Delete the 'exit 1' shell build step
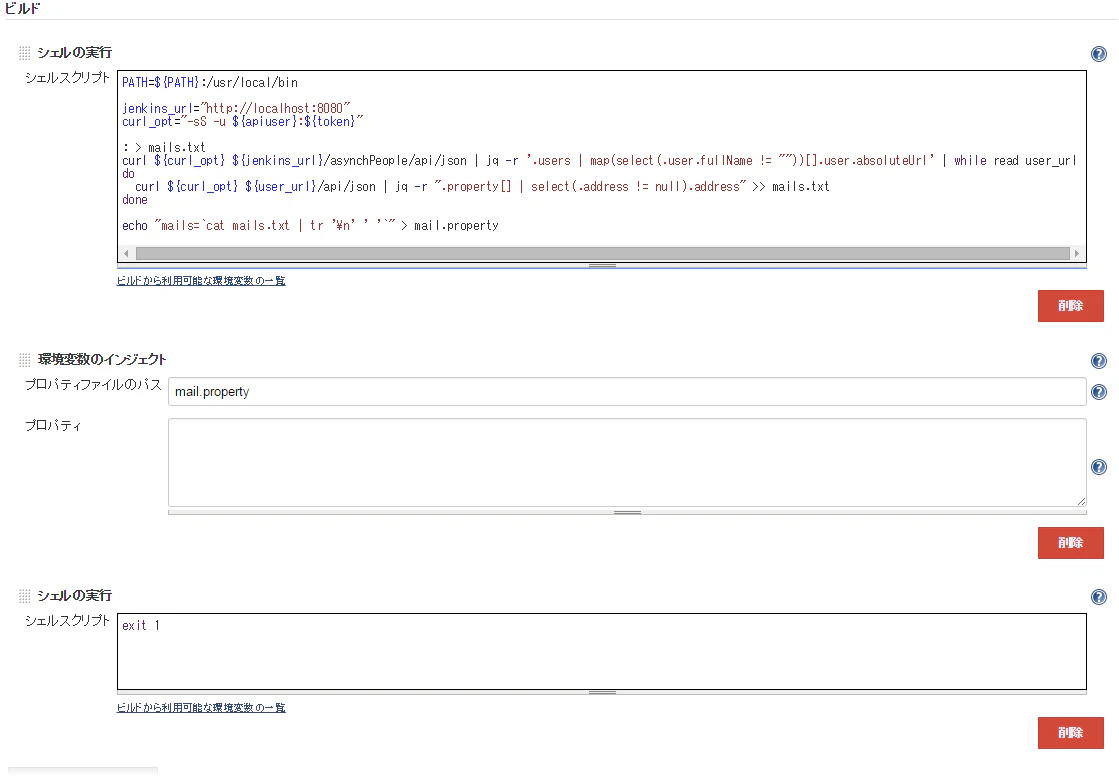The height and width of the screenshot is (778, 1119). [1070, 732]
